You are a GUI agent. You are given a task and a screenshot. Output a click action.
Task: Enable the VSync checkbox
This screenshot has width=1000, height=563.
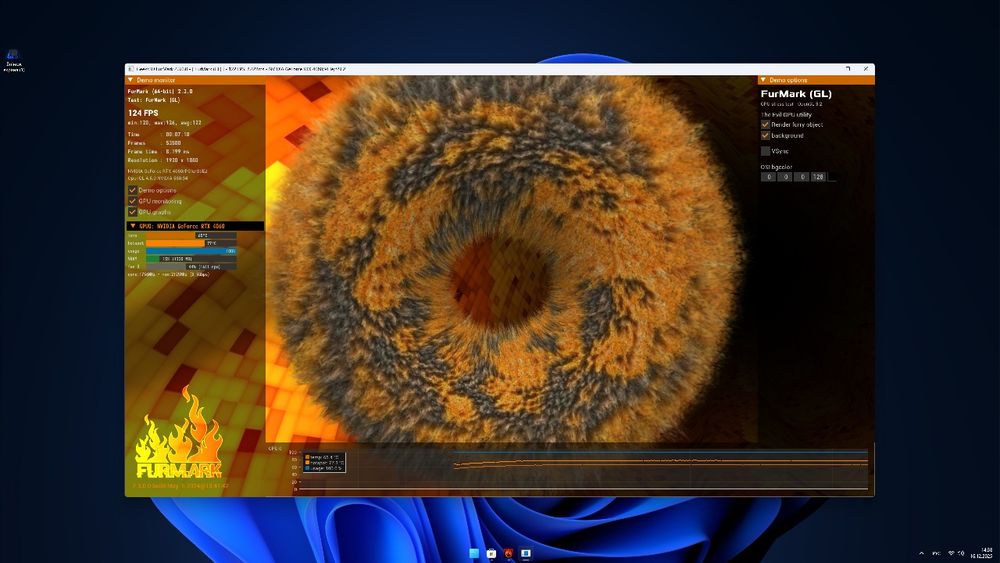[765, 151]
